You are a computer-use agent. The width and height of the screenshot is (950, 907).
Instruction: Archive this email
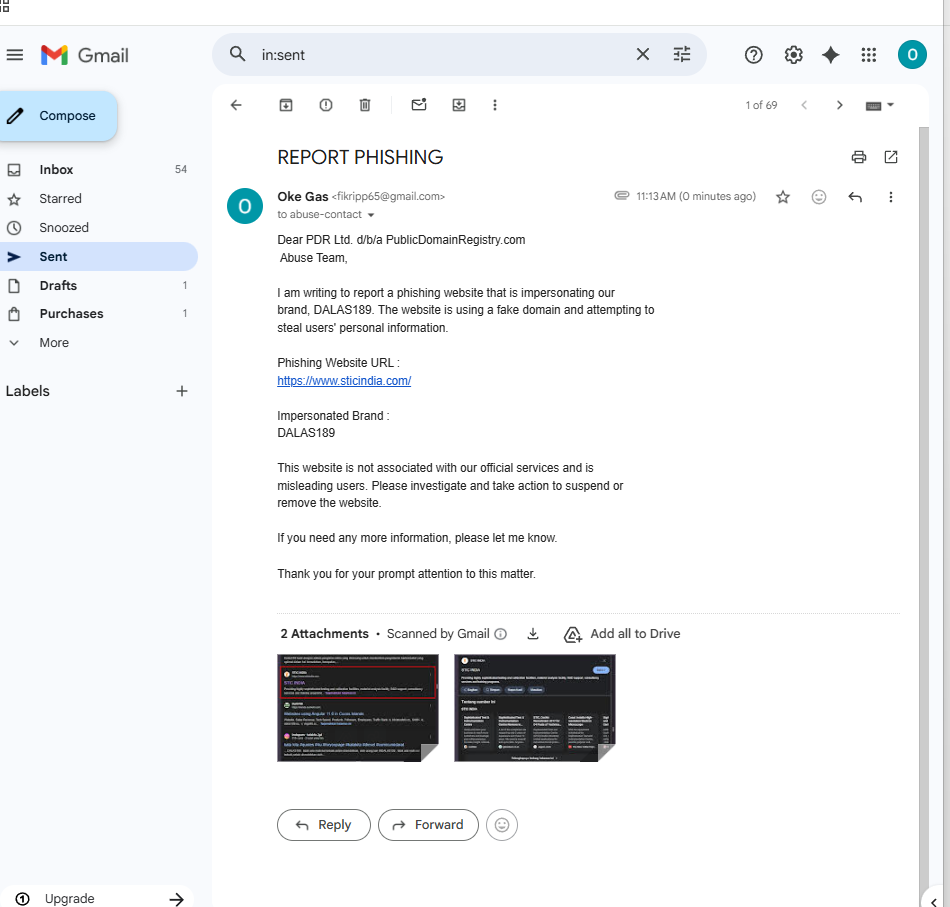[286, 105]
